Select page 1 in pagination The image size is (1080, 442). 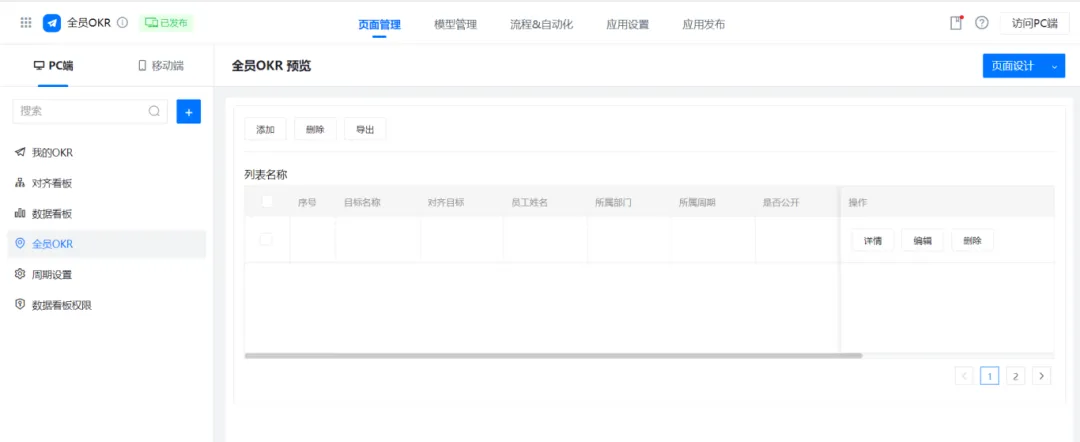990,376
